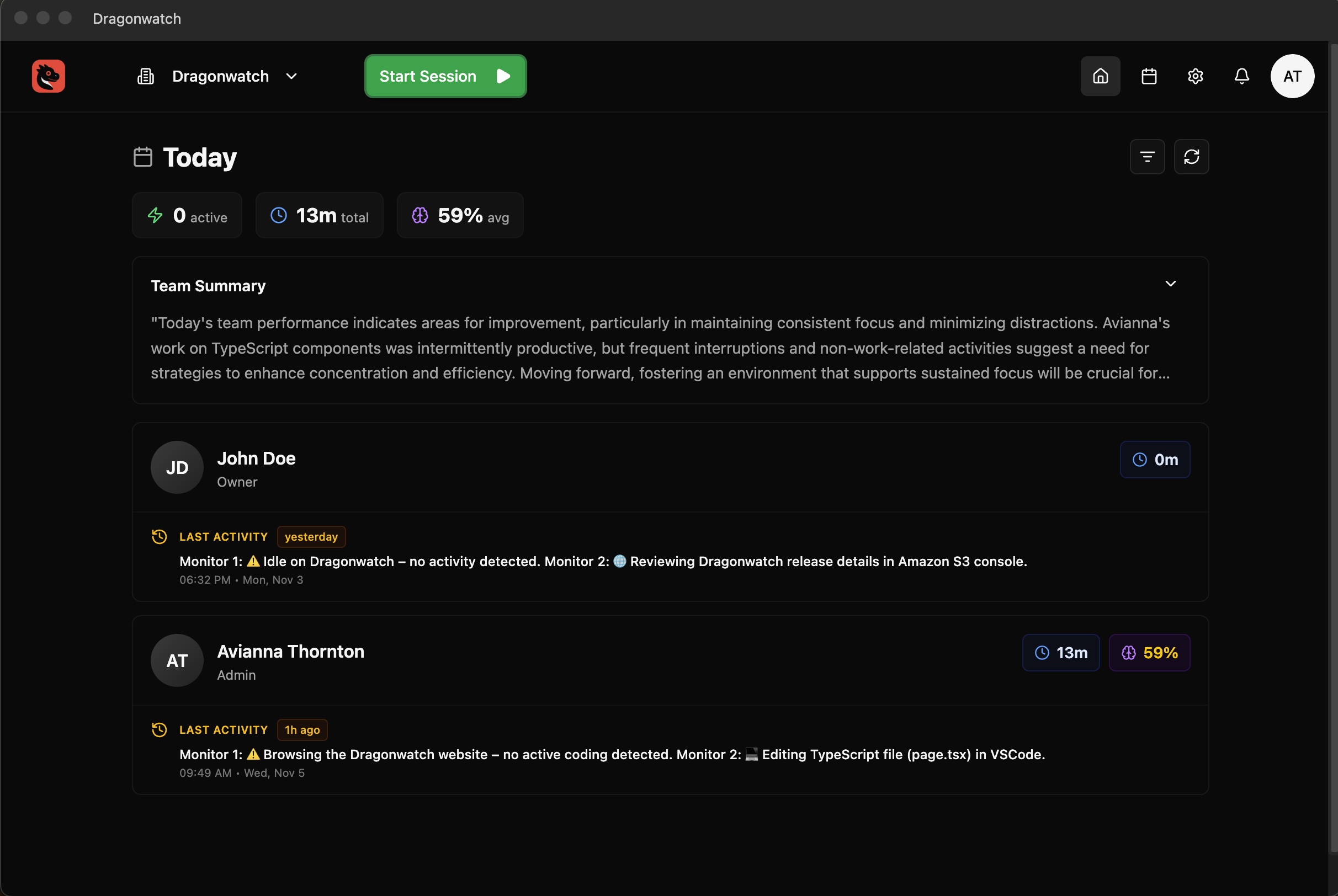The height and width of the screenshot is (896, 1338).
Task: Collapse the Team Summary section
Action: pyautogui.click(x=1170, y=284)
